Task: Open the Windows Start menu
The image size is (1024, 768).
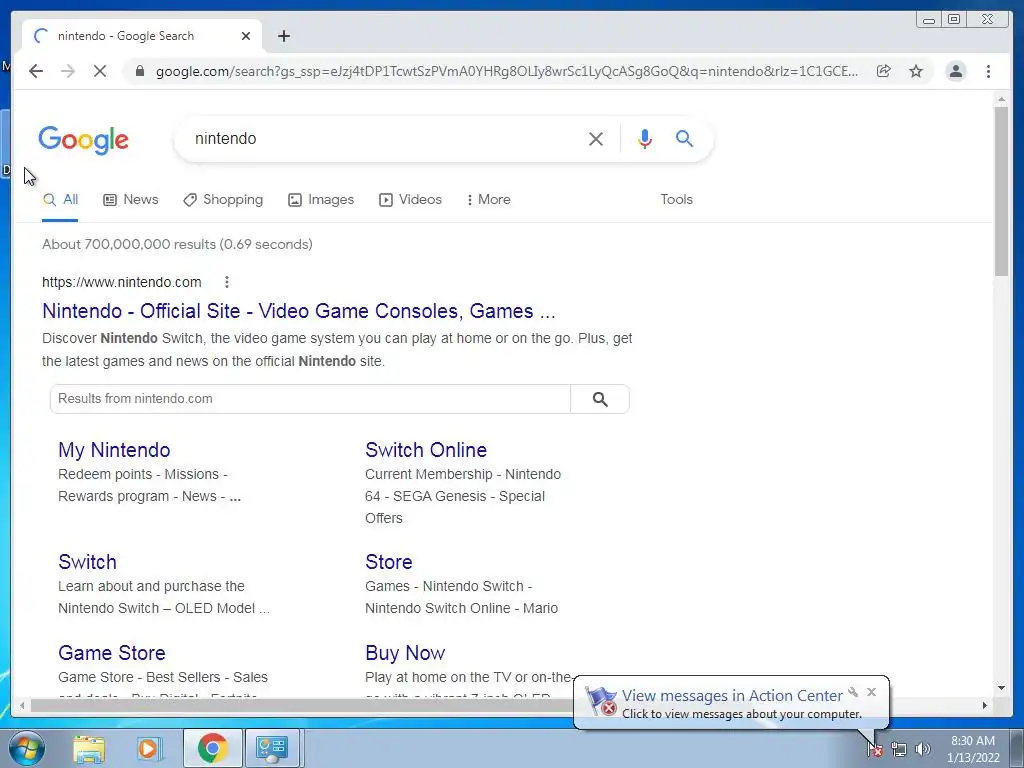Action: [26, 748]
